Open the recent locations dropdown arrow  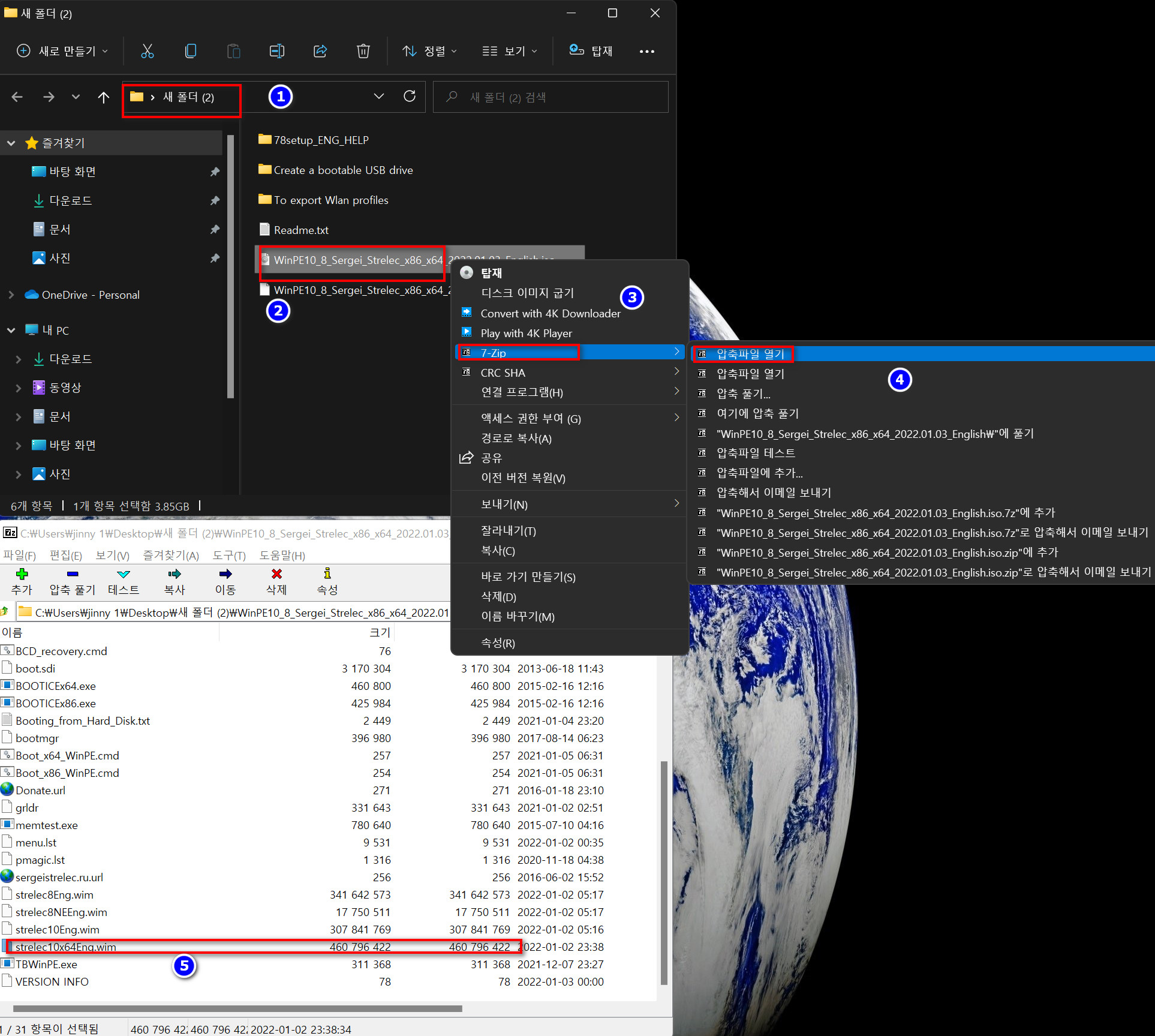coord(76,97)
